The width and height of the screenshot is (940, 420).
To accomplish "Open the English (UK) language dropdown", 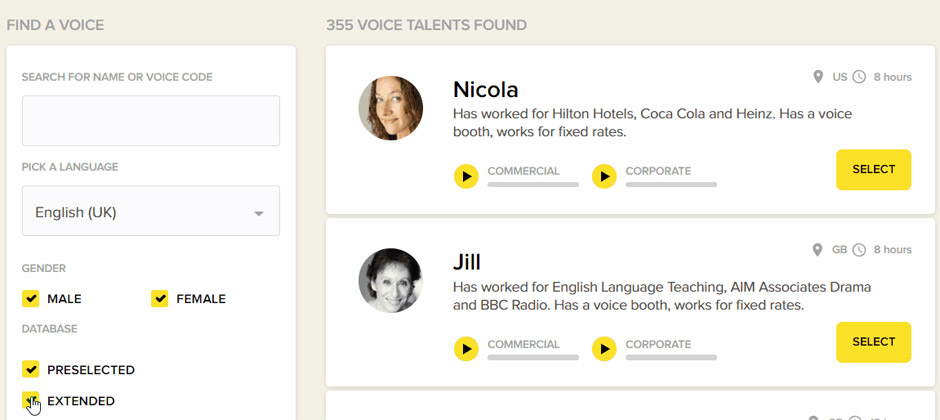I will pos(151,212).
